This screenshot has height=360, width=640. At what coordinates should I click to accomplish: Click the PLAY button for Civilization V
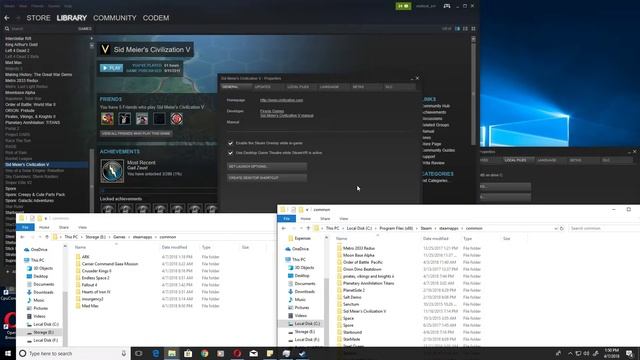(111, 68)
